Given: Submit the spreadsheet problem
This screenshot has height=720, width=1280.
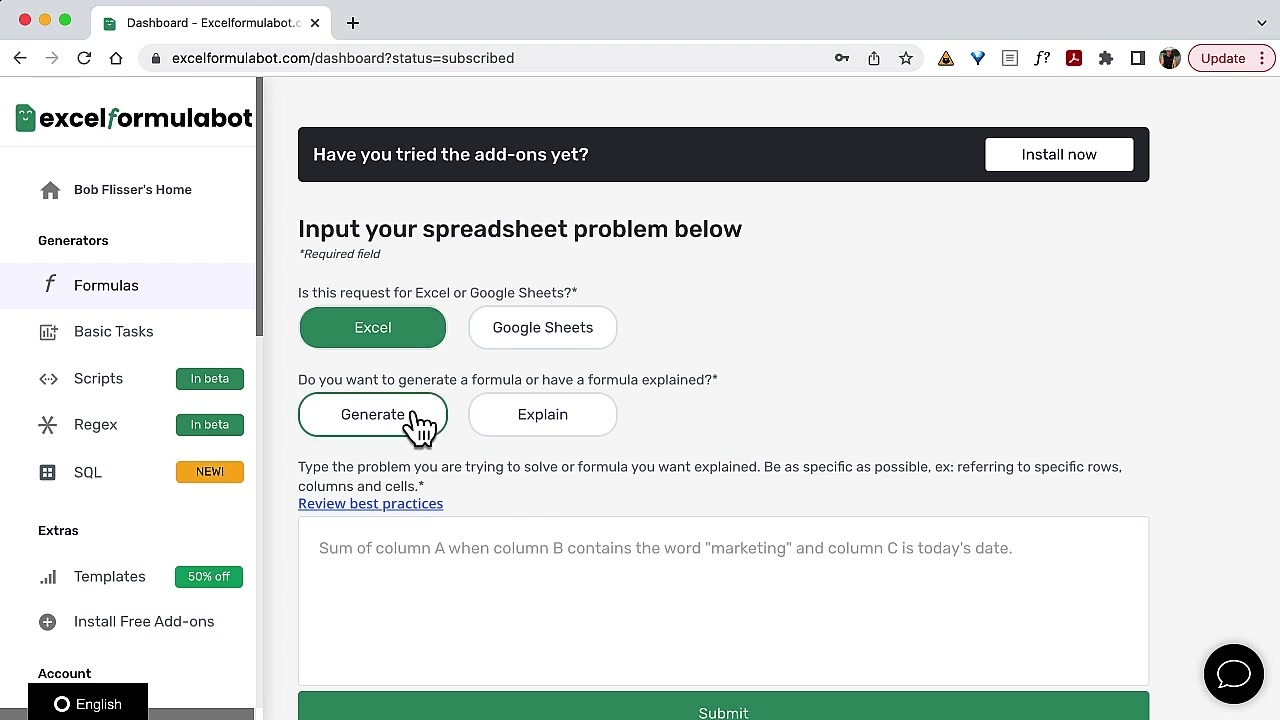Looking at the screenshot, I should click(723, 706).
